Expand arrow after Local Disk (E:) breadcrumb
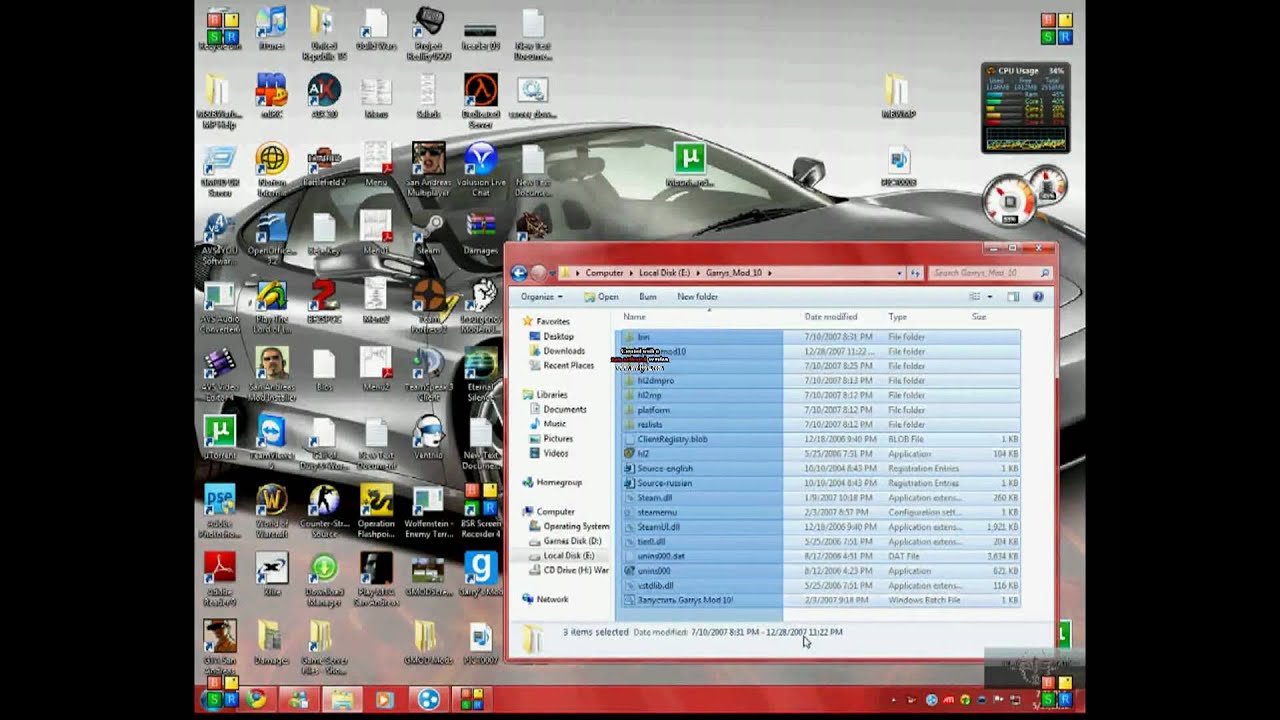 pos(696,273)
